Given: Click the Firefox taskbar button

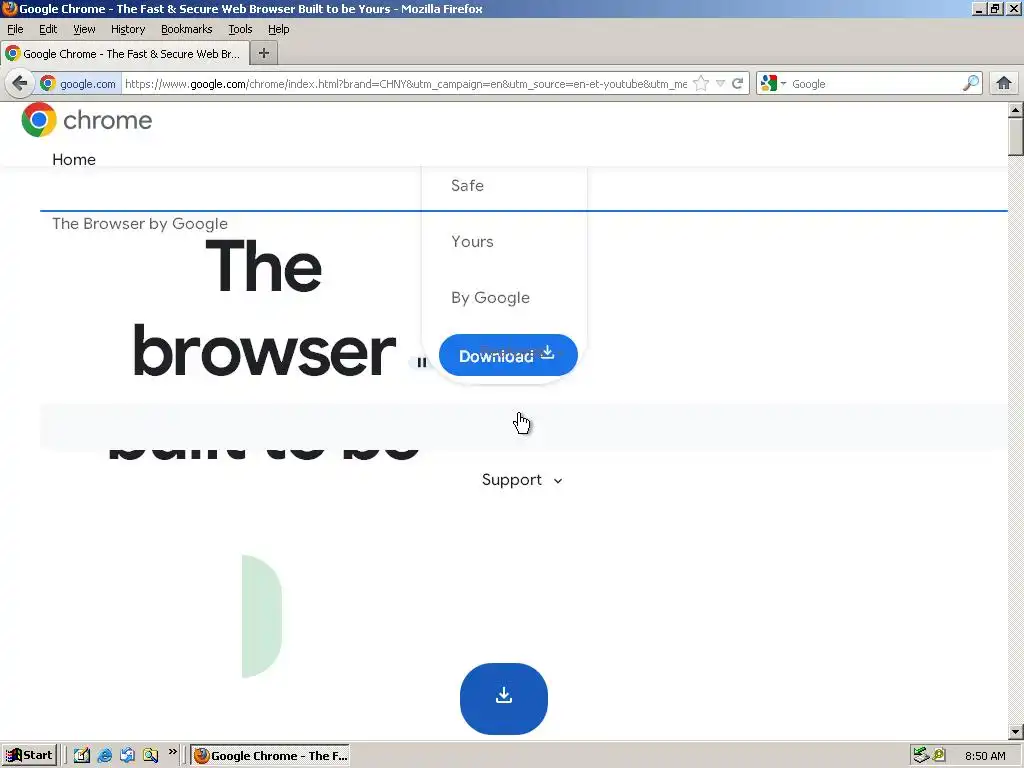Looking at the screenshot, I should (270, 756).
